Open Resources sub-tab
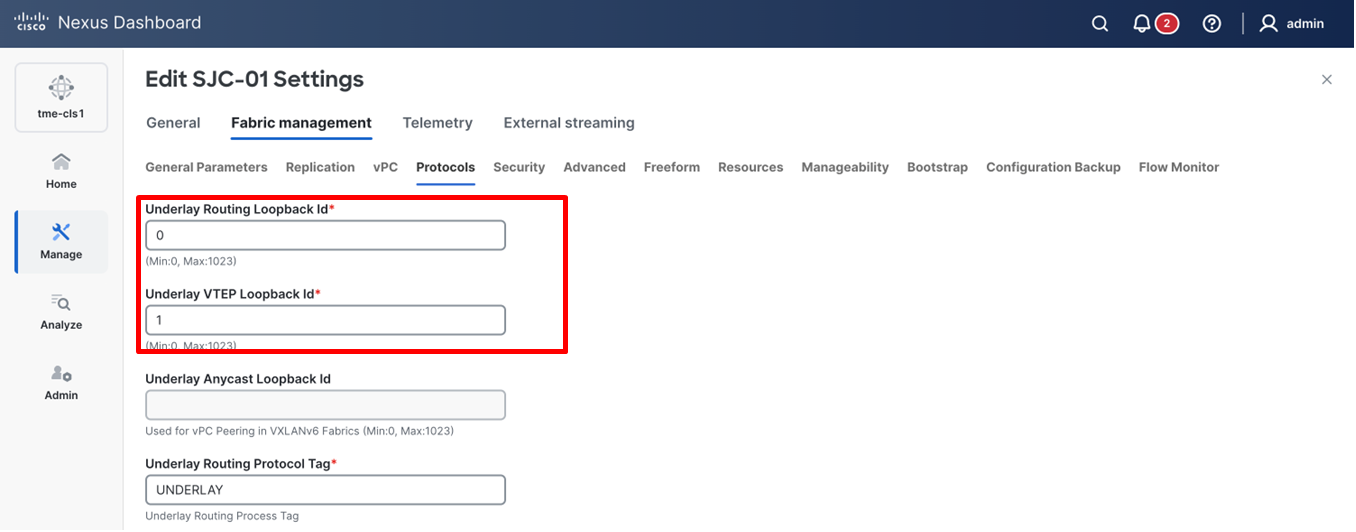Viewport: 1356px width, 532px height. 750,167
